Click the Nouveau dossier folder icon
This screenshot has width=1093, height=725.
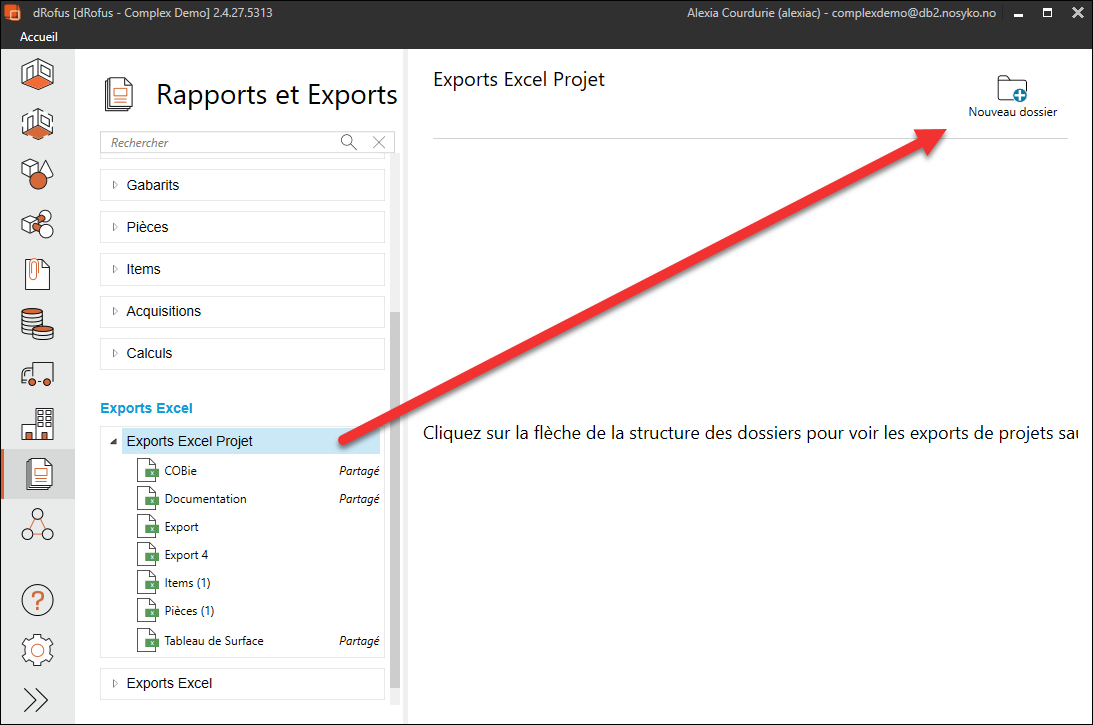click(1012, 89)
